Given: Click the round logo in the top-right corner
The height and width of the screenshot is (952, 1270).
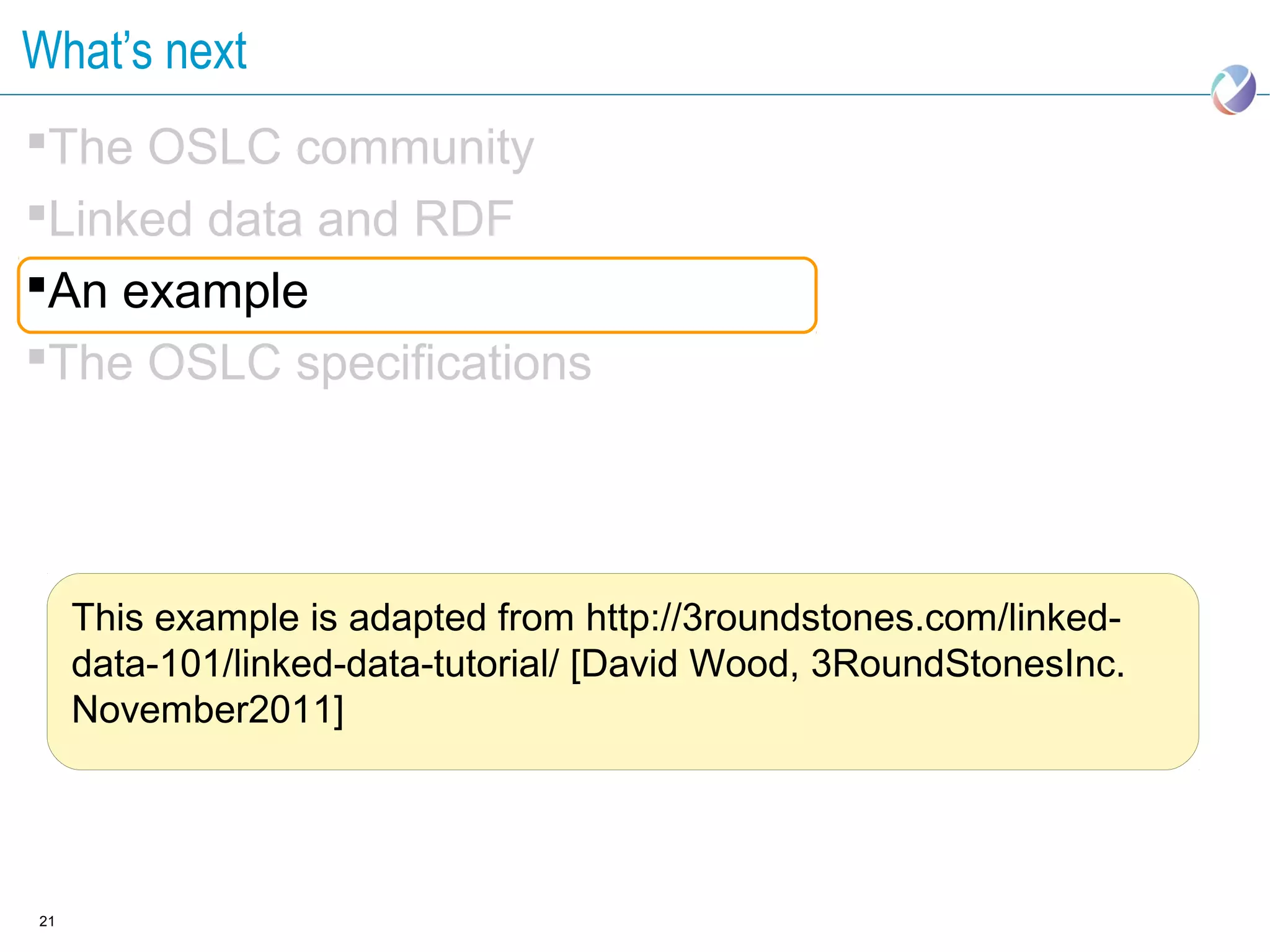Looking at the screenshot, I should click(1233, 90).
